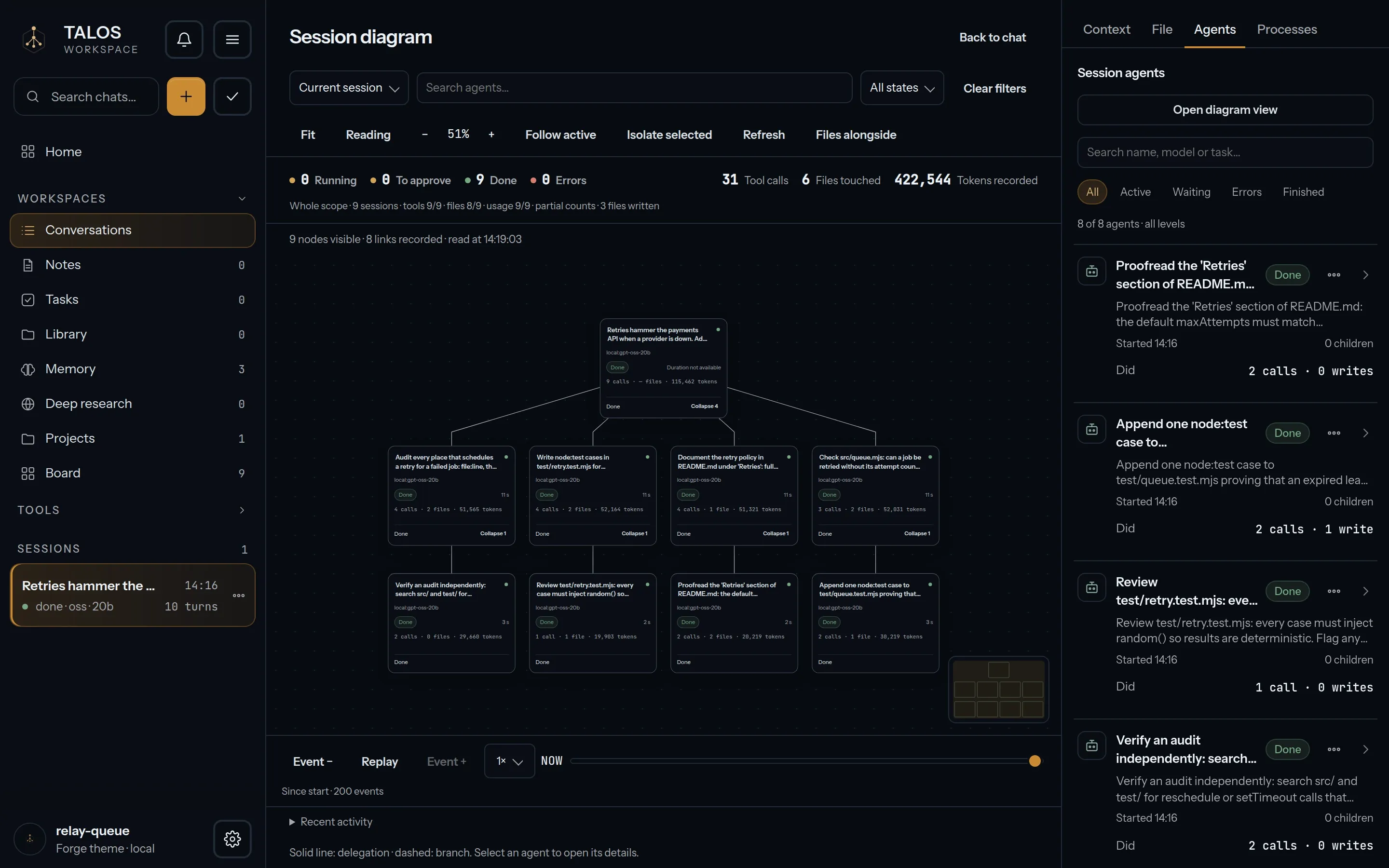The width and height of the screenshot is (1389, 868).
Task: Open Tasks in sidebar
Action: point(133,299)
